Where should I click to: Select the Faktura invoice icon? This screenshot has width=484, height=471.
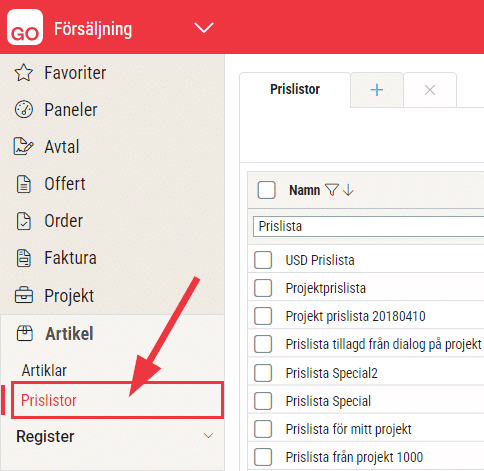(24, 258)
